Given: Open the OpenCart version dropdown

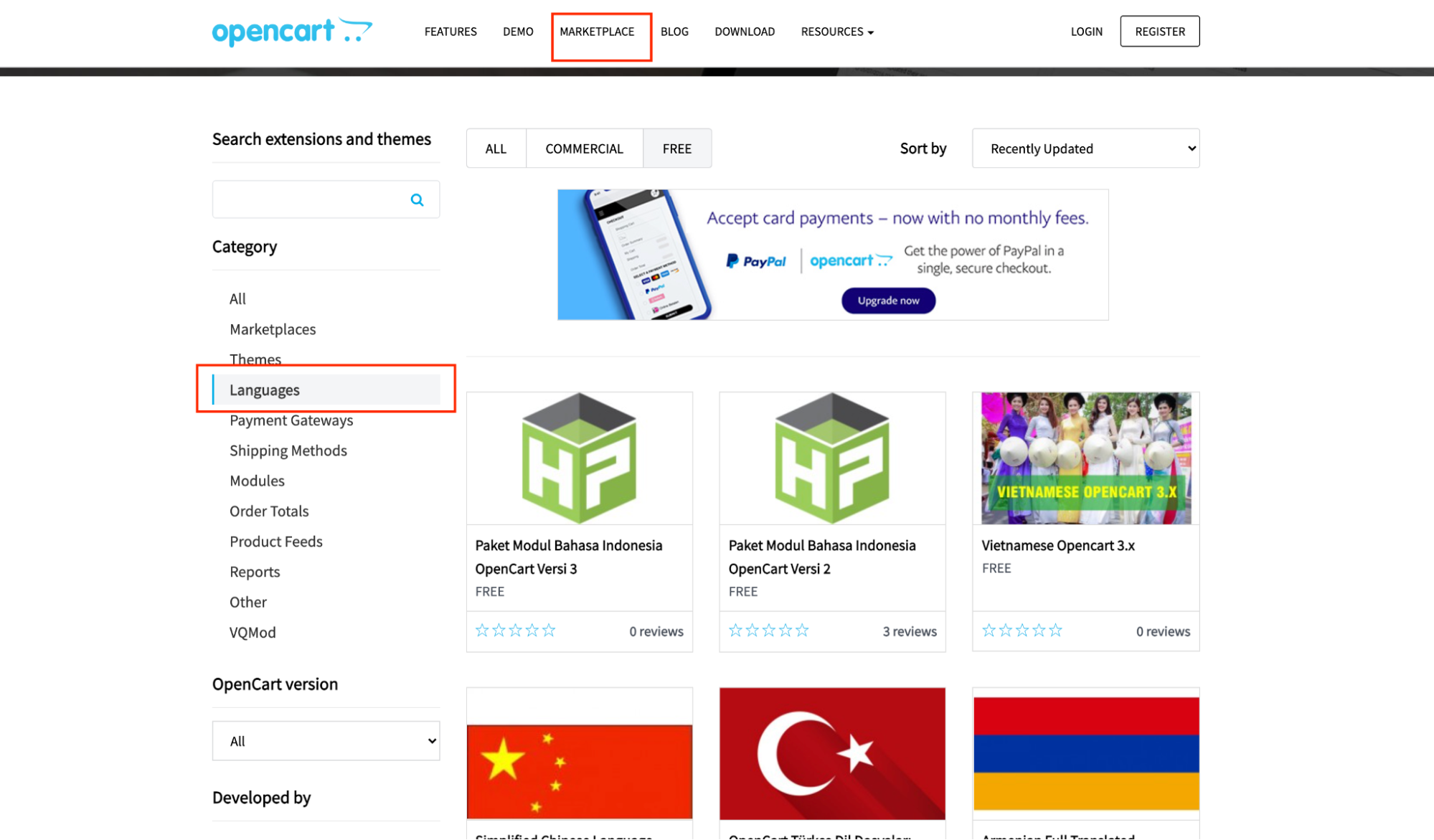Looking at the screenshot, I should point(326,741).
